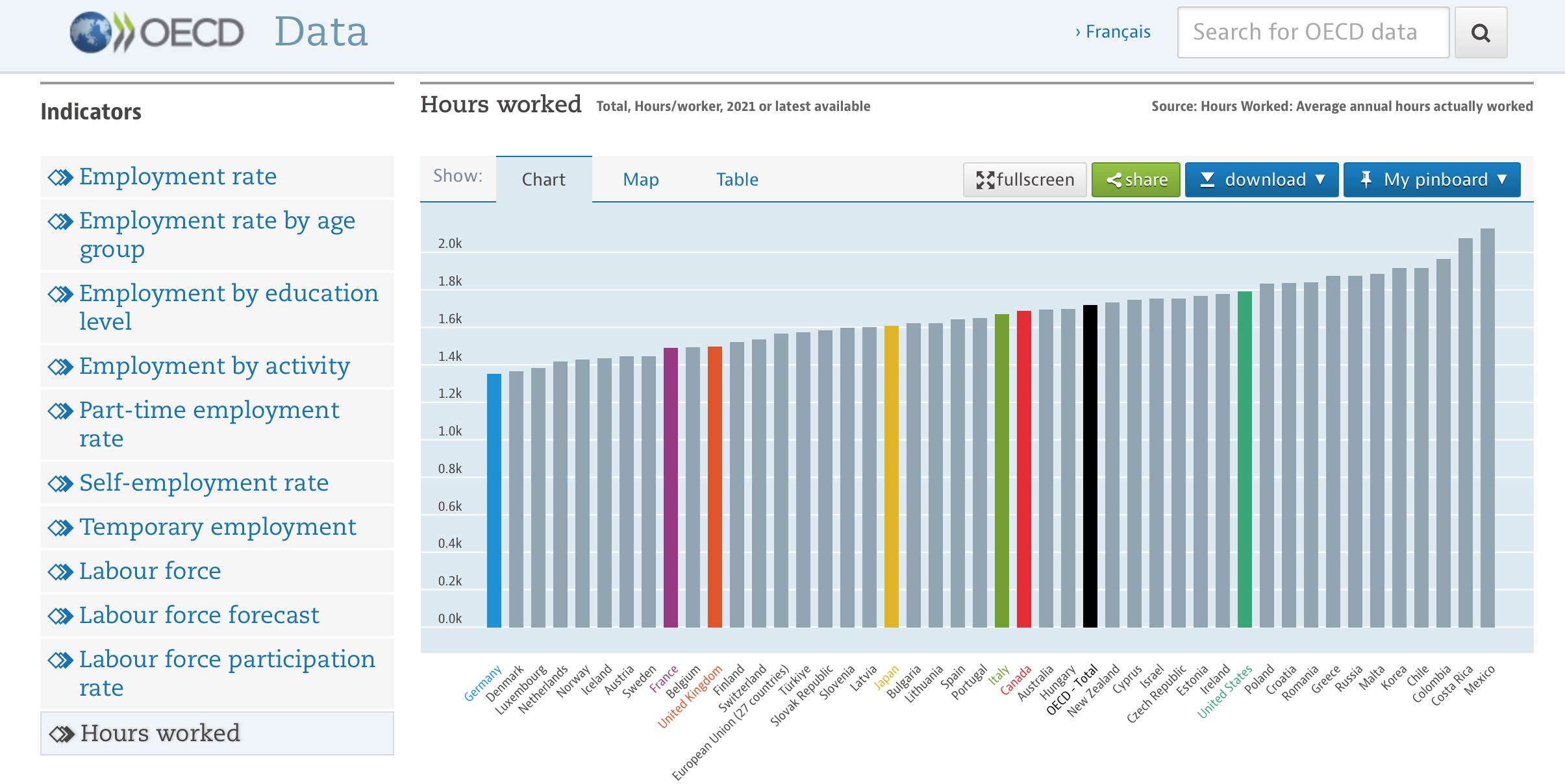Image resolution: width=1565 pixels, height=784 pixels.
Task: Click chevron icon beside Labour force forecast
Action: point(61,616)
